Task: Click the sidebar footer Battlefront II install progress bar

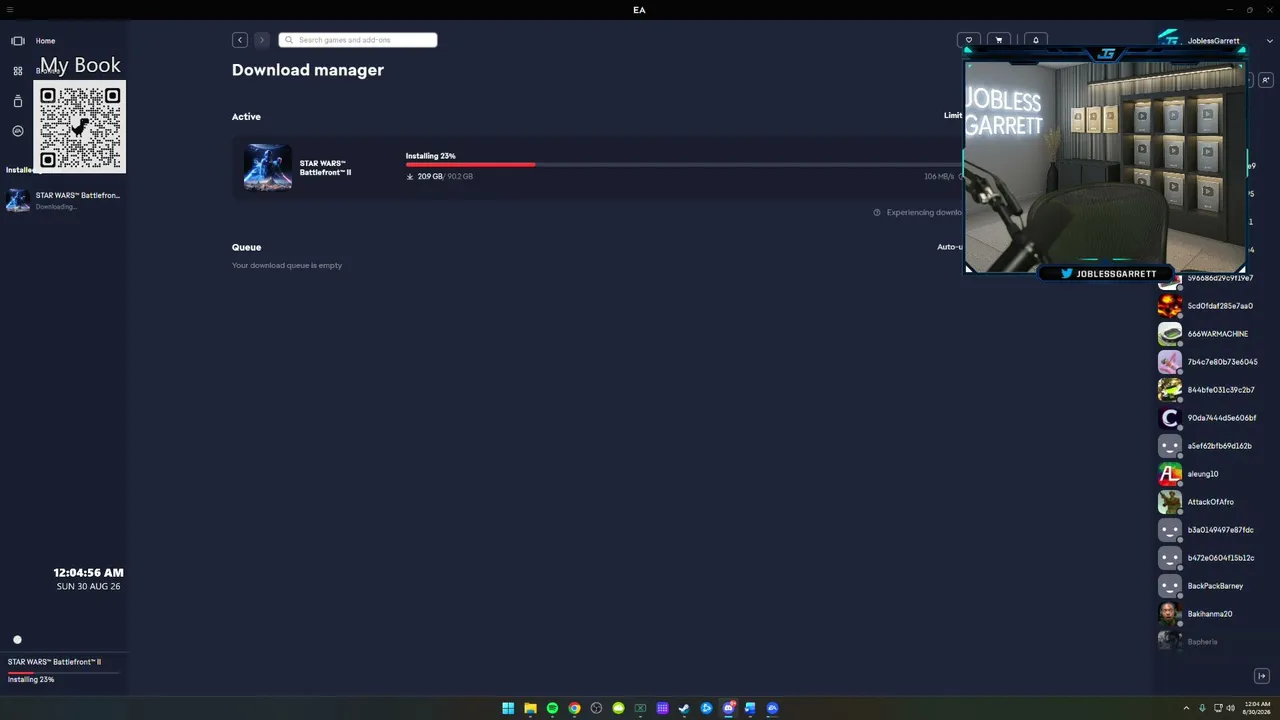Action: pos(63,672)
